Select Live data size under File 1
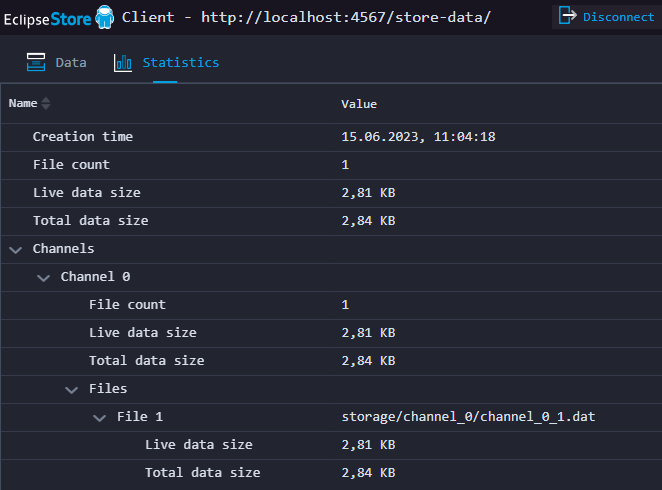This screenshot has width=662, height=490. pyautogui.click(x=199, y=444)
